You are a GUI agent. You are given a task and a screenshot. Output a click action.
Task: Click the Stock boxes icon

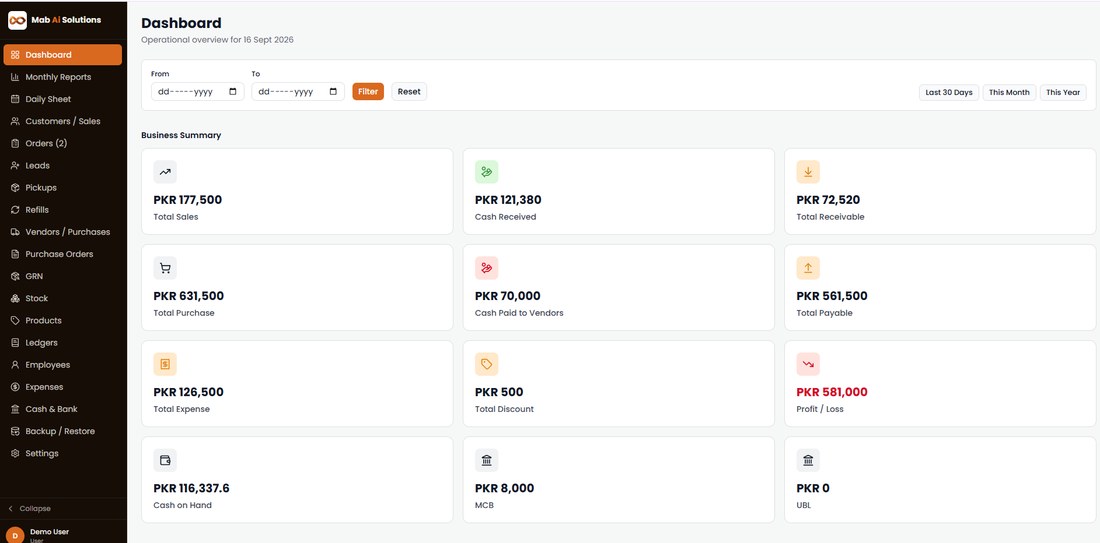(15, 298)
